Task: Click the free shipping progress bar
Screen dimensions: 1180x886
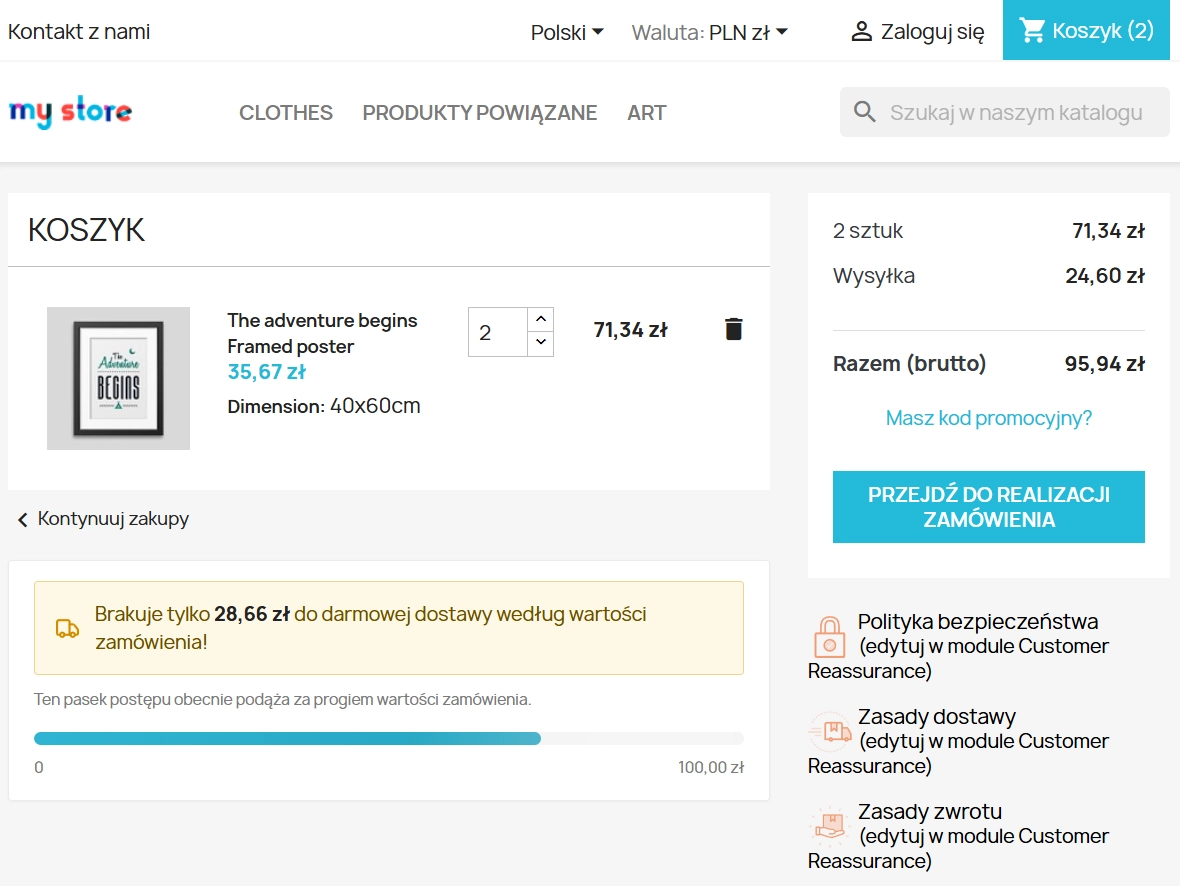Action: (x=388, y=738)
